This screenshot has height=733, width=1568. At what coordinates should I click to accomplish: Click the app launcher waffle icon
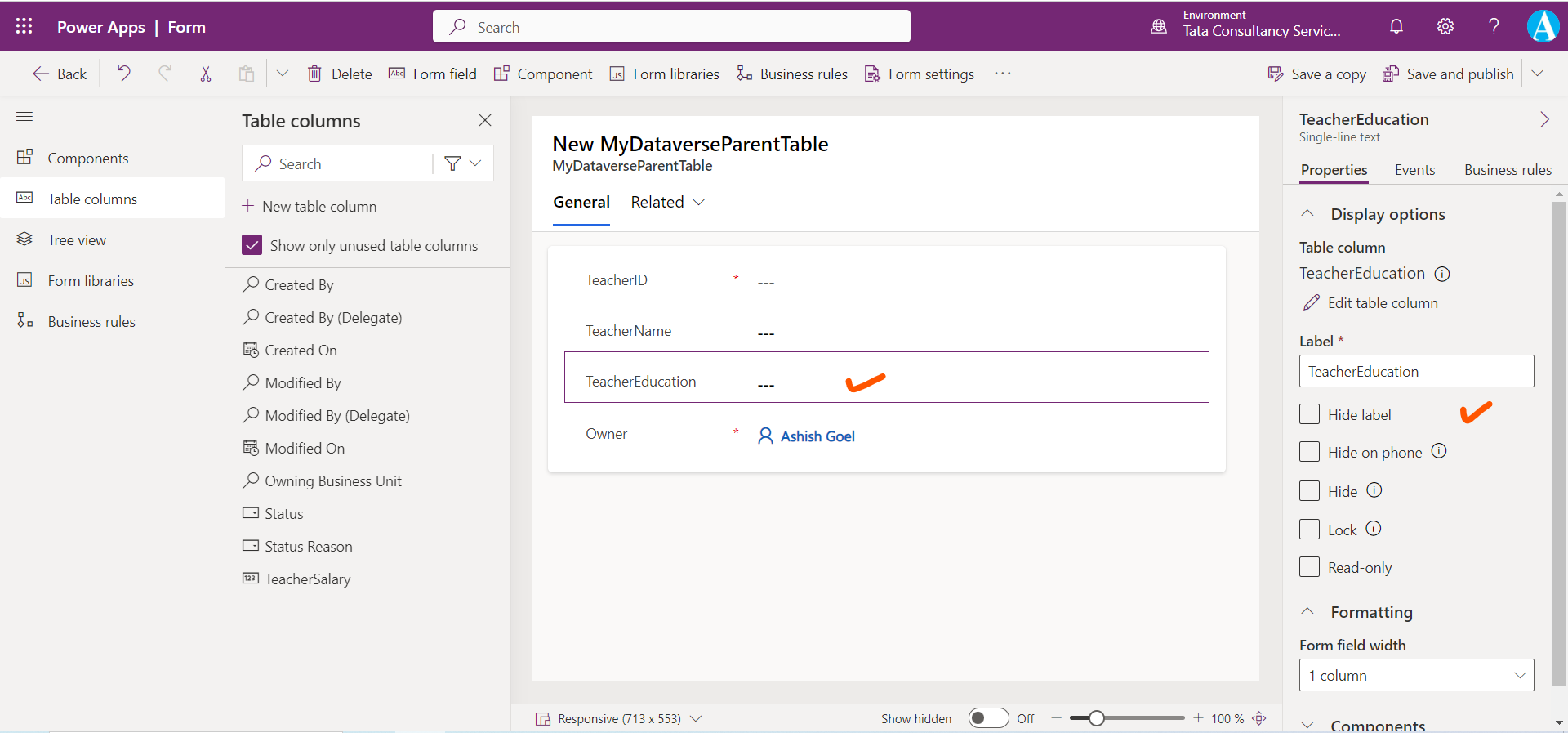click(x=24, y=26)
